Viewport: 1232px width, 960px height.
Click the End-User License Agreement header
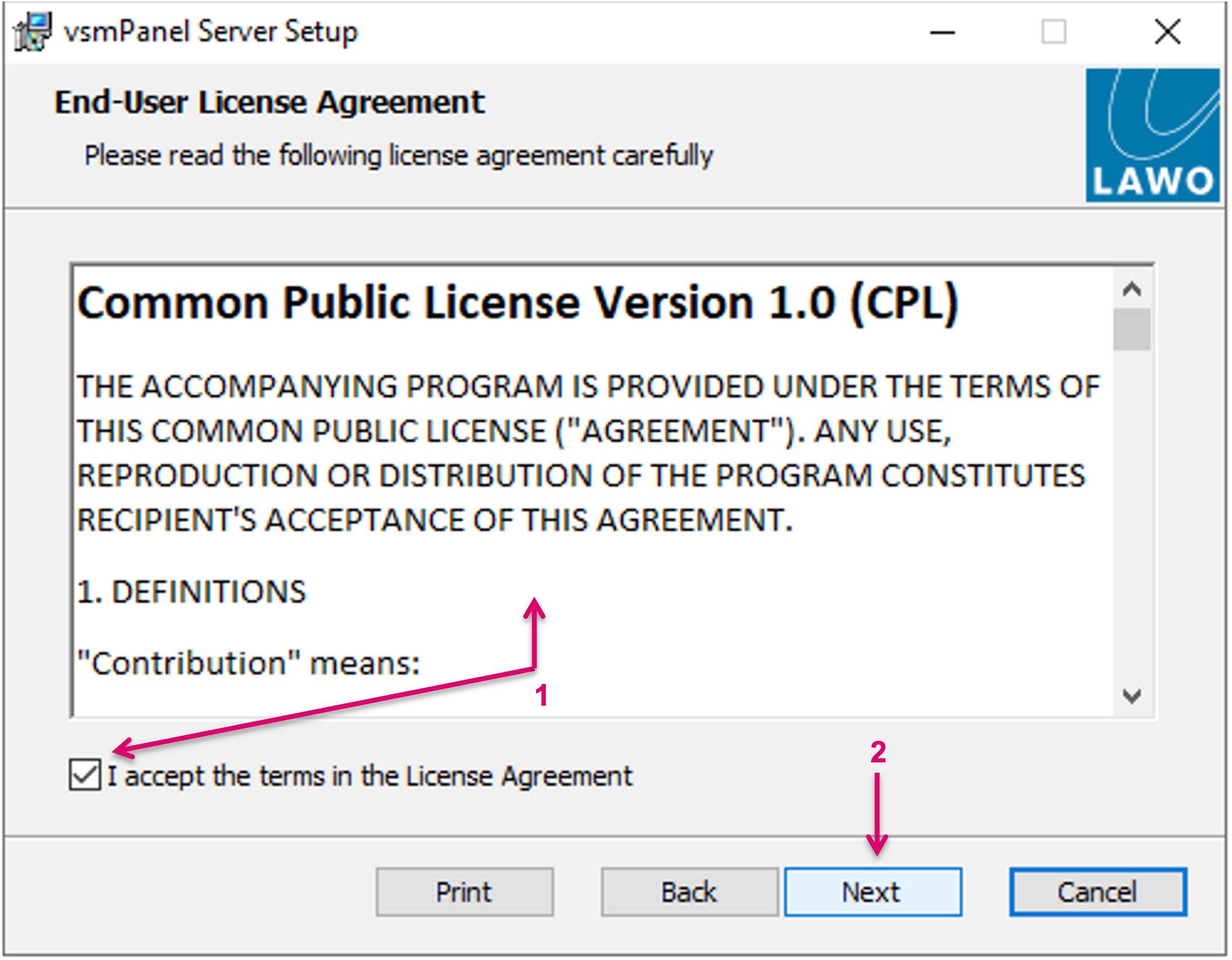click(x=269, y=103)
